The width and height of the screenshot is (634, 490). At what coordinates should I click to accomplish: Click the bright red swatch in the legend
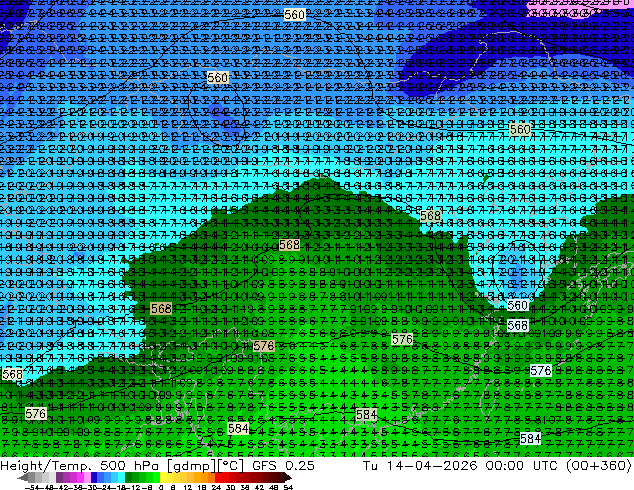(x=218, y=477)
